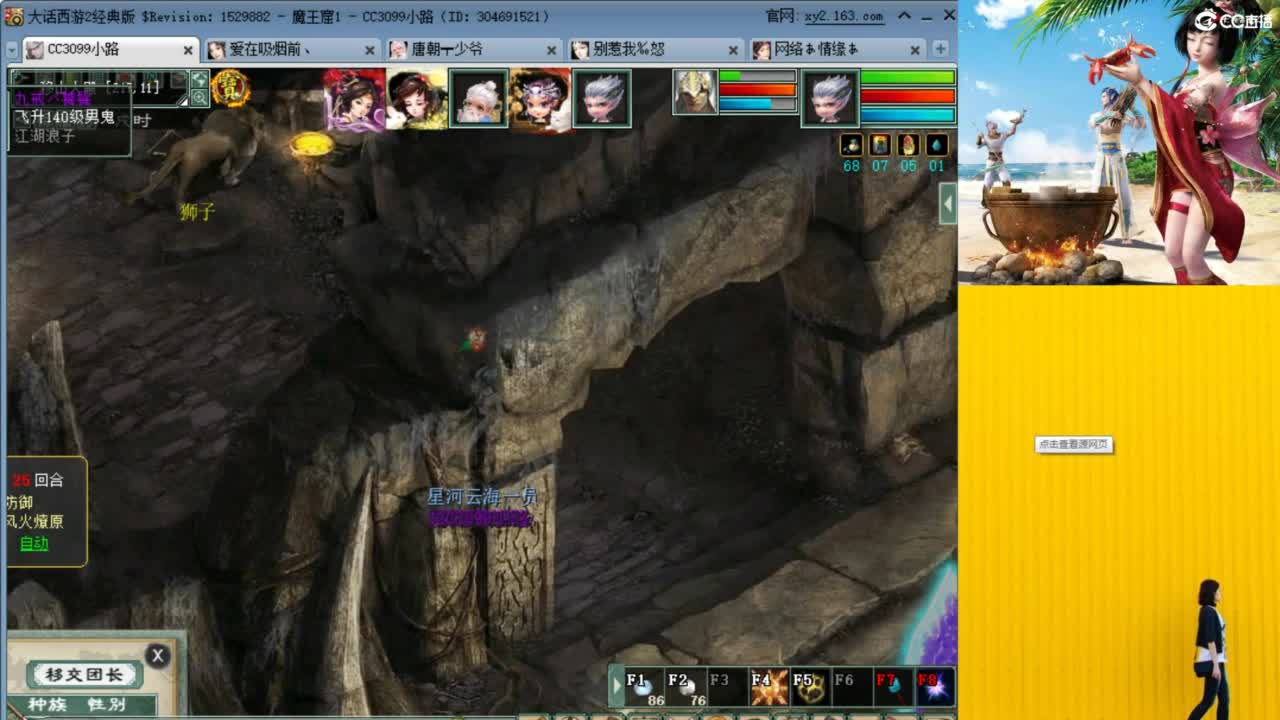
Task: Select the white-bearded elder teammate portrait
Action: point(479,100)
